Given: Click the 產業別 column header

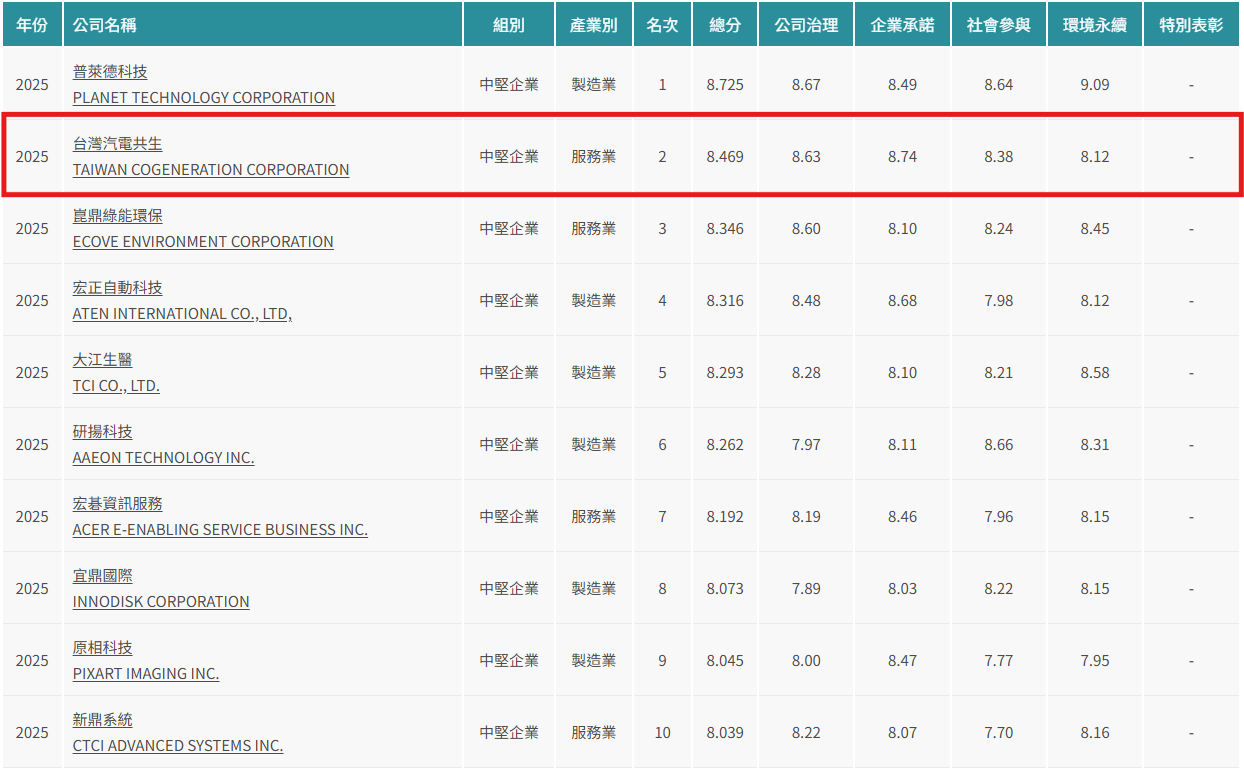Looking at the screenshot, I should 594,25.
